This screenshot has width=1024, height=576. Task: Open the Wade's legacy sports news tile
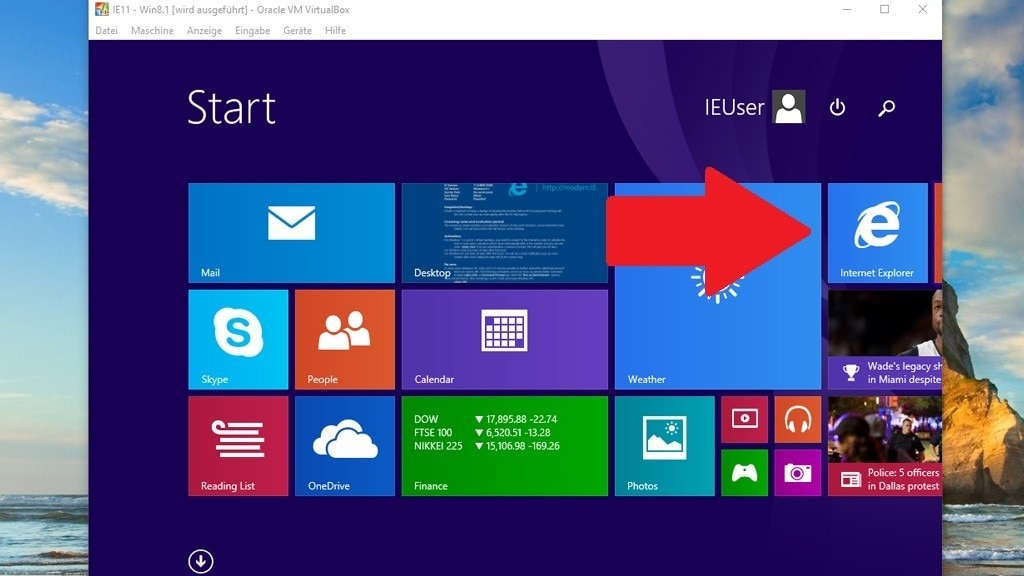coord(884,340)
